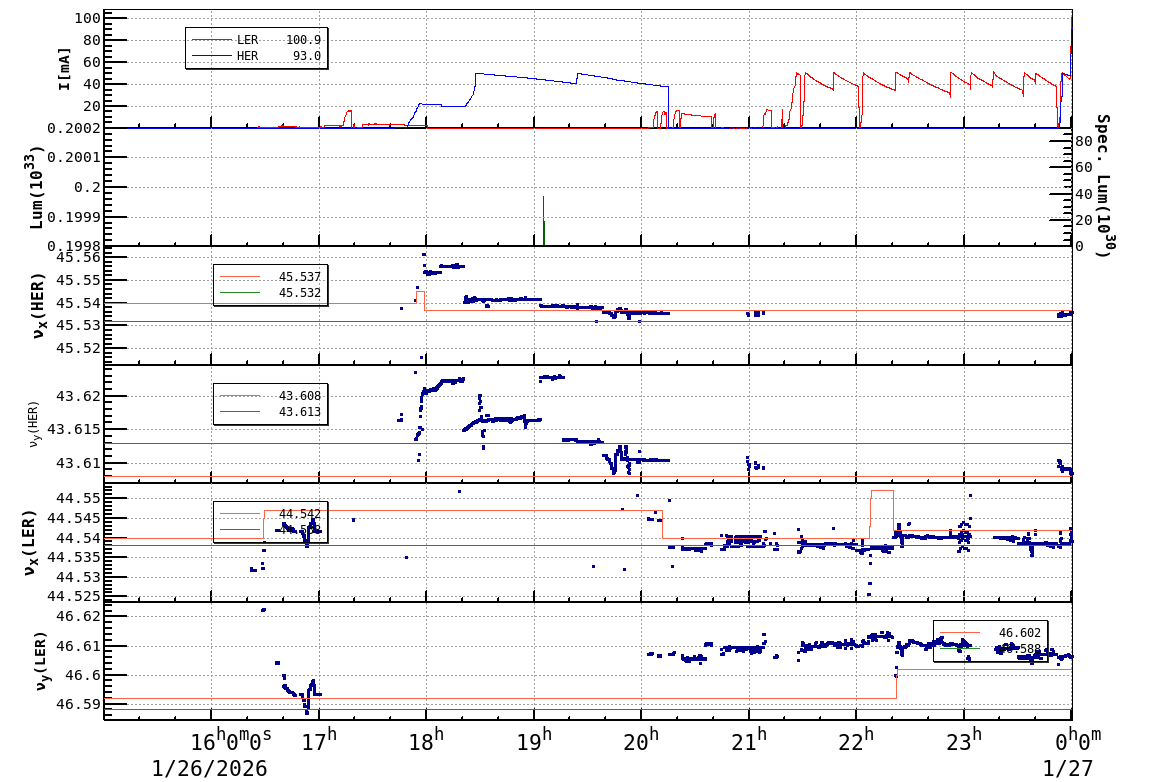Click the 45.537 legend value
The width and height of the screenshot is (1154, 782).
pyautogui.click(x=300, y=277)
